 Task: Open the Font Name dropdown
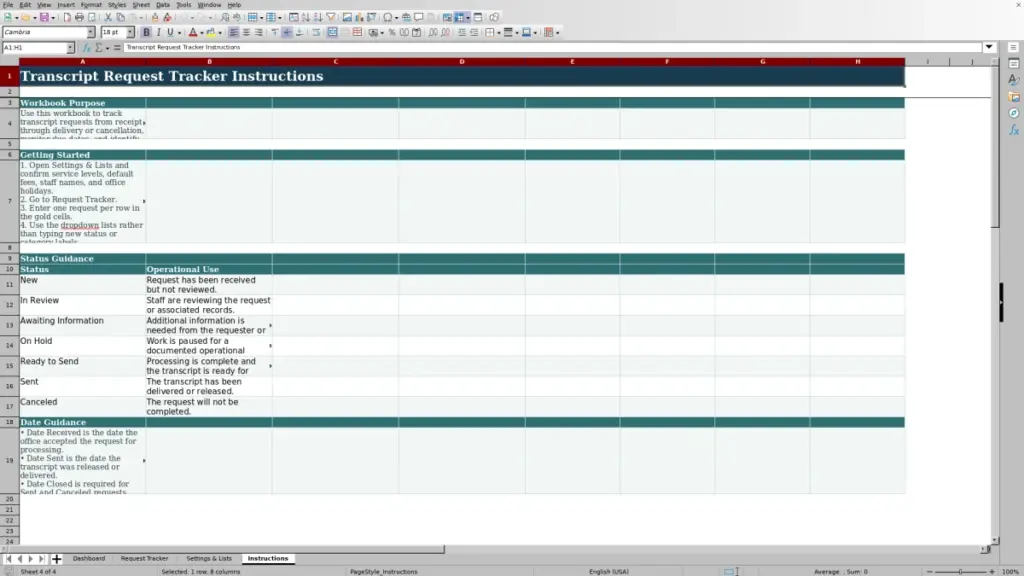pos(91,32)
